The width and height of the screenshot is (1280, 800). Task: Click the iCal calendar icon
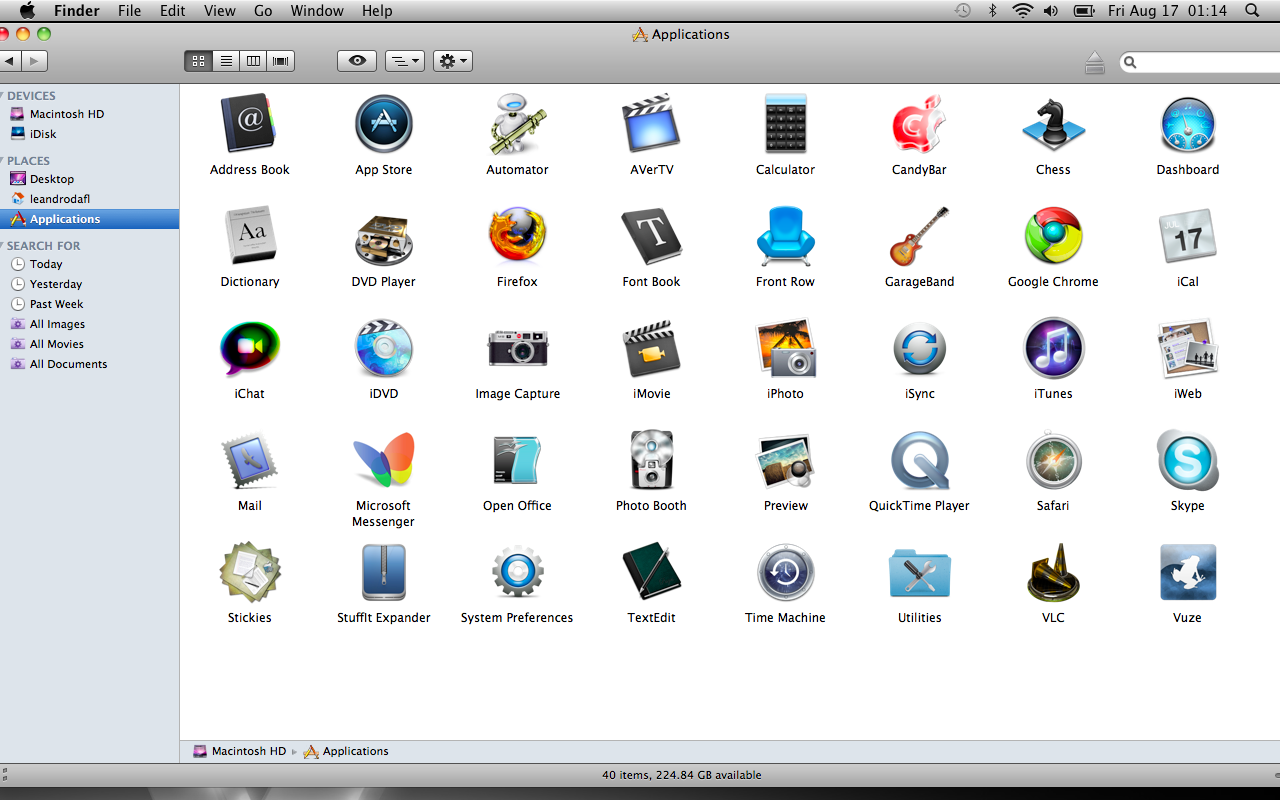tap(1187, 236)
